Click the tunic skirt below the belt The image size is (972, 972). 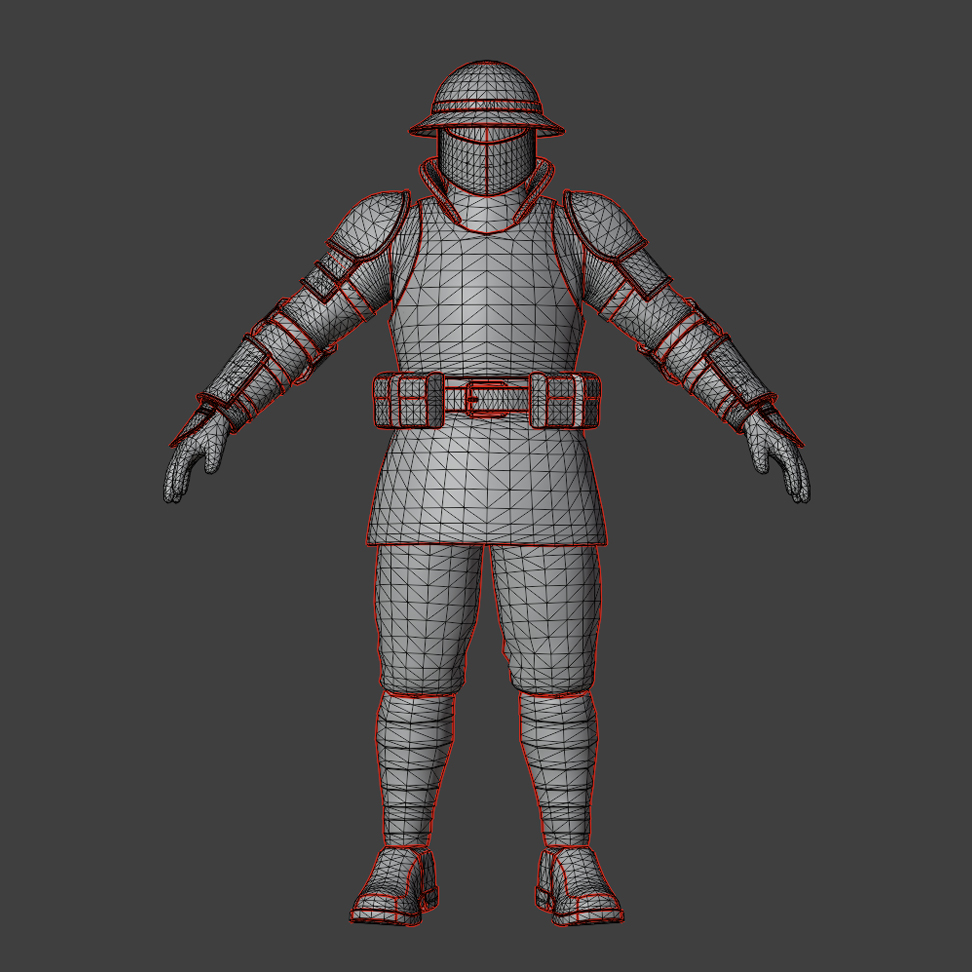(487, 480)
